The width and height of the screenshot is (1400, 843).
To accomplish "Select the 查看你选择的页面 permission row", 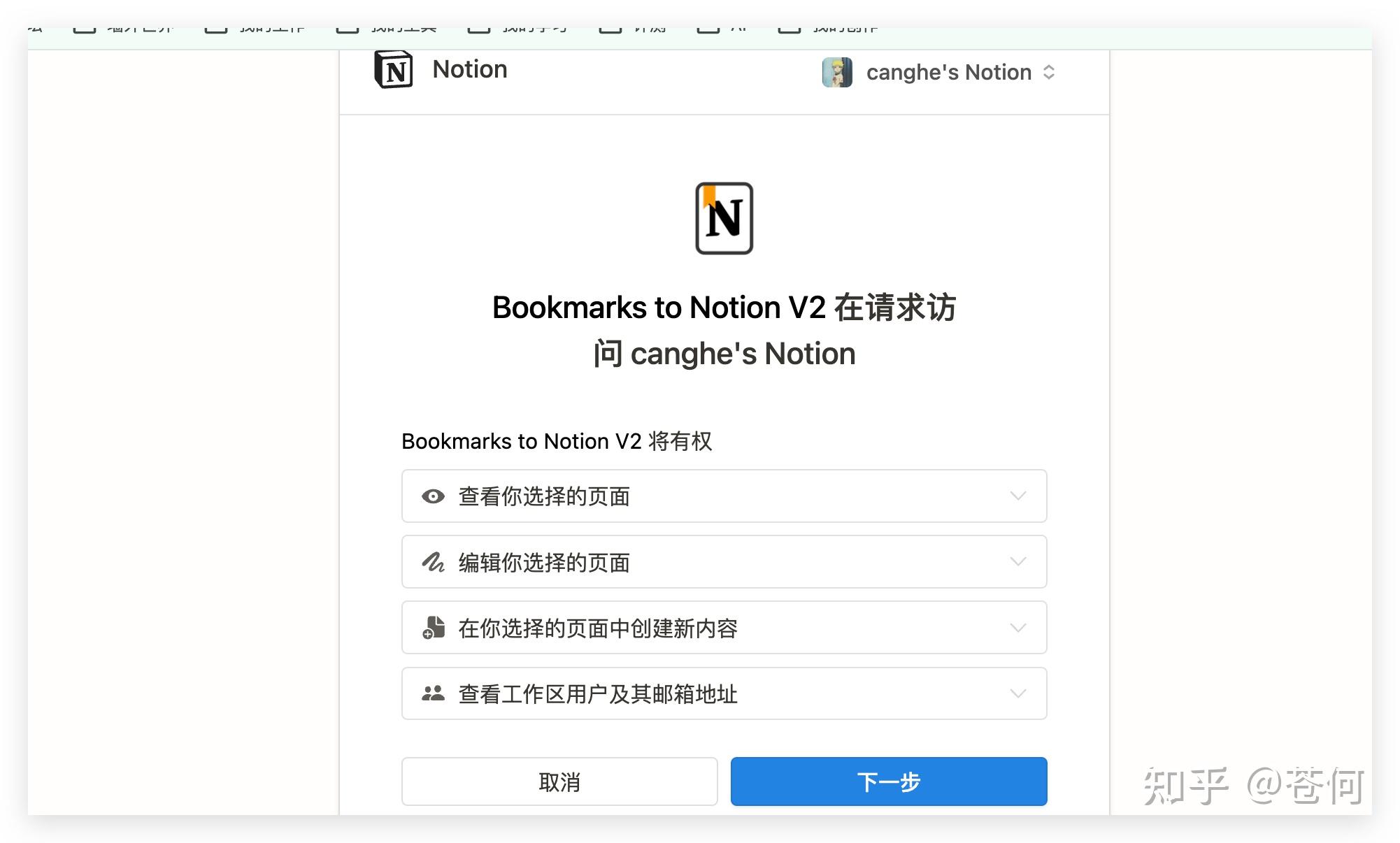I will (x=724, y=496).
